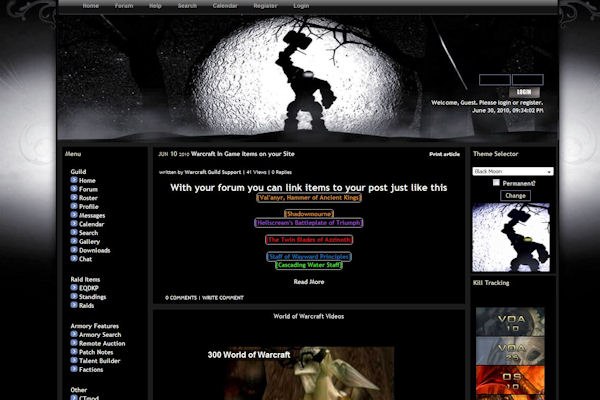Screen dimensions: 600x400
Task: Click the arrow icon next to Downloads
Action: 74,250
